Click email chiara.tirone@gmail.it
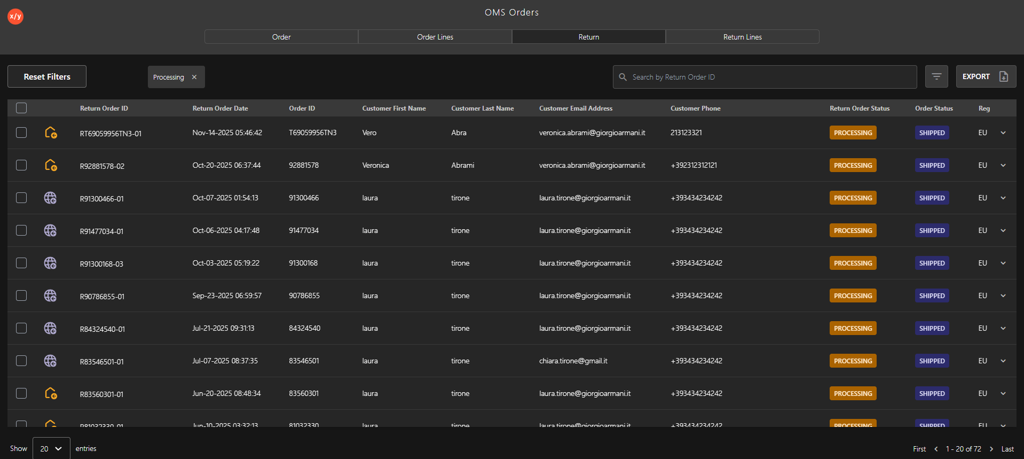This screenshot has height=459, width=1024. click(x=575, y=360)
